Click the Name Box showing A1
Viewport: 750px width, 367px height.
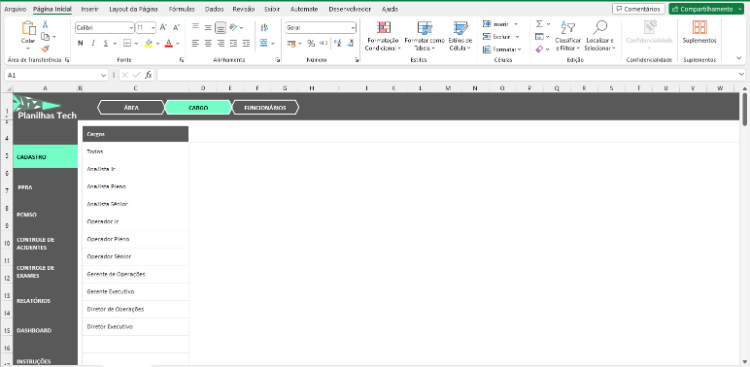click(56, 75)
